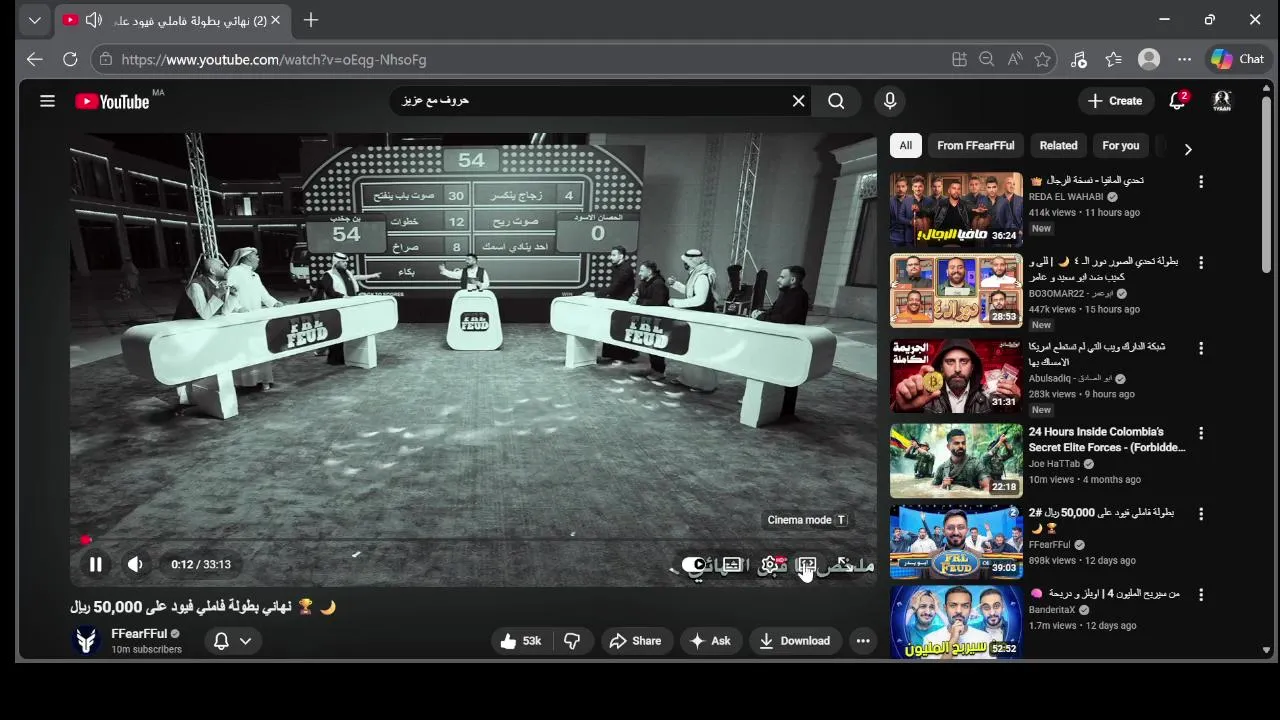Switch to Cinema mode
This screenshot has height=720, width=1280.
point(807,566)
